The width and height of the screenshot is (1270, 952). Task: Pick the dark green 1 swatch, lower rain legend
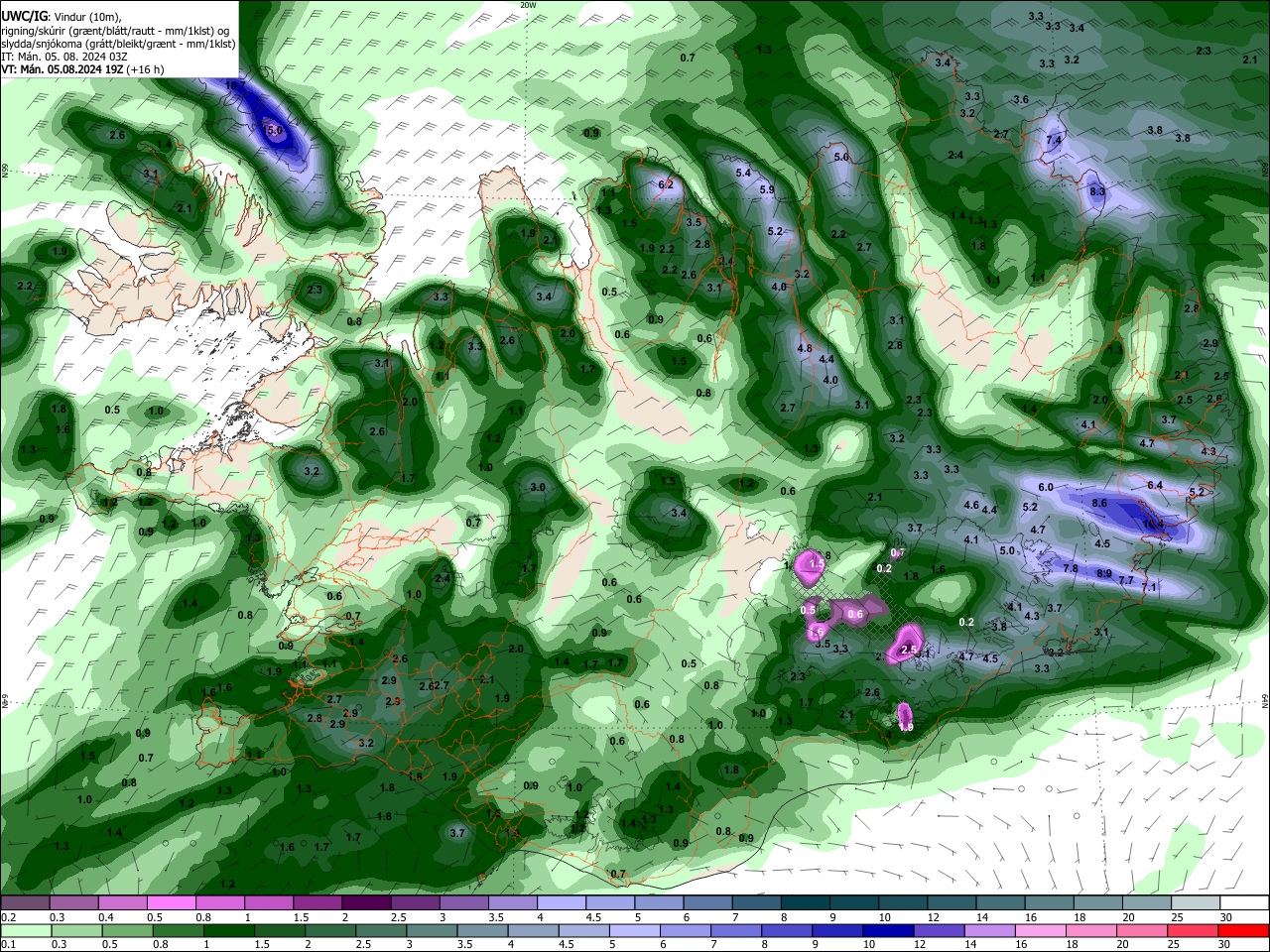tap(229, 930)
